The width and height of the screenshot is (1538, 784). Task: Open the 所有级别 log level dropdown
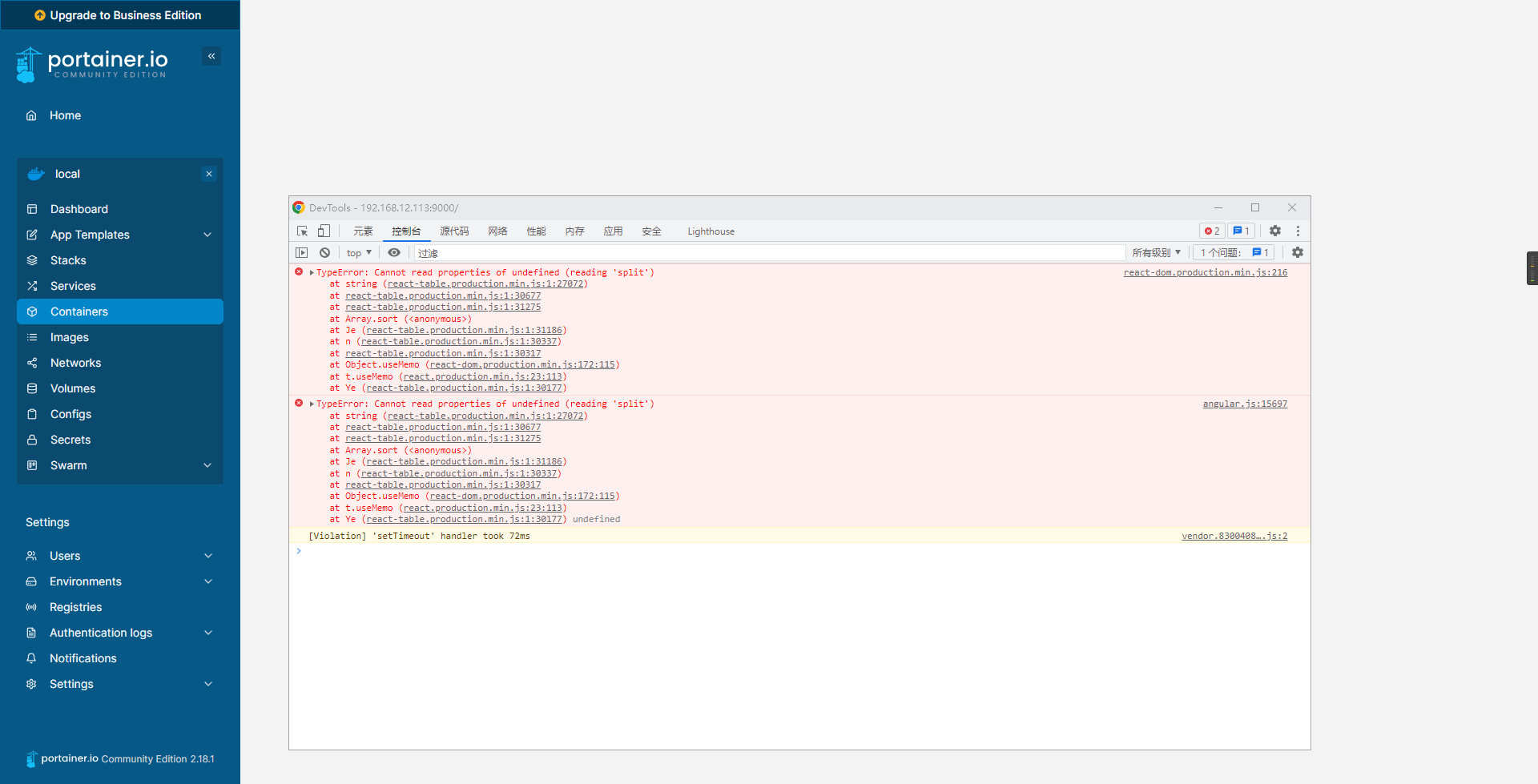[1156, 252]
